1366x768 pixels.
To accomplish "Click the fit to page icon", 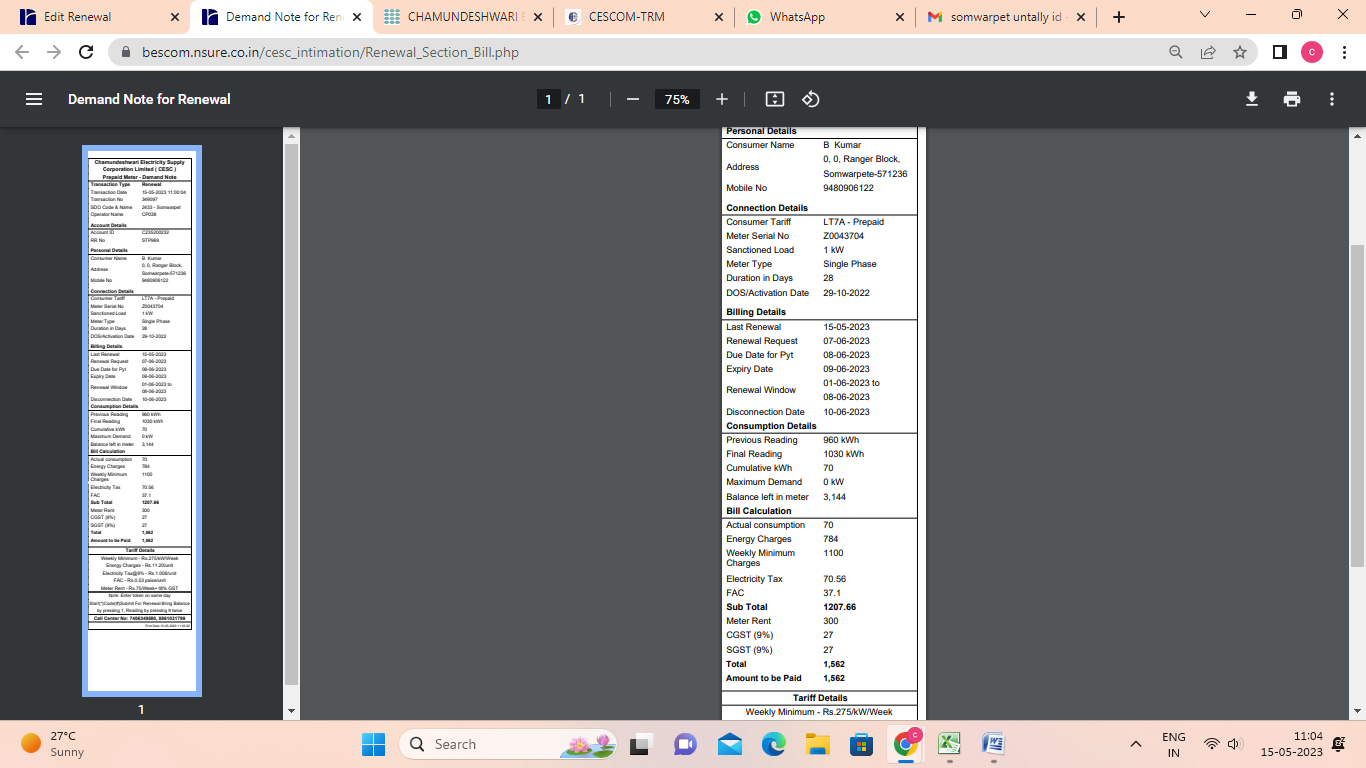I will click(775, 99).
